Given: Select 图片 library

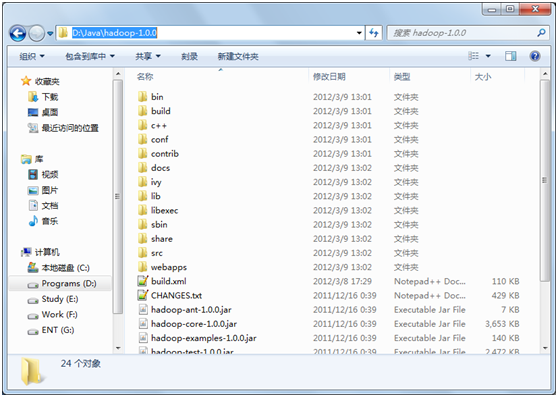Looking at the screenshot, I should [x=49, y=190].
